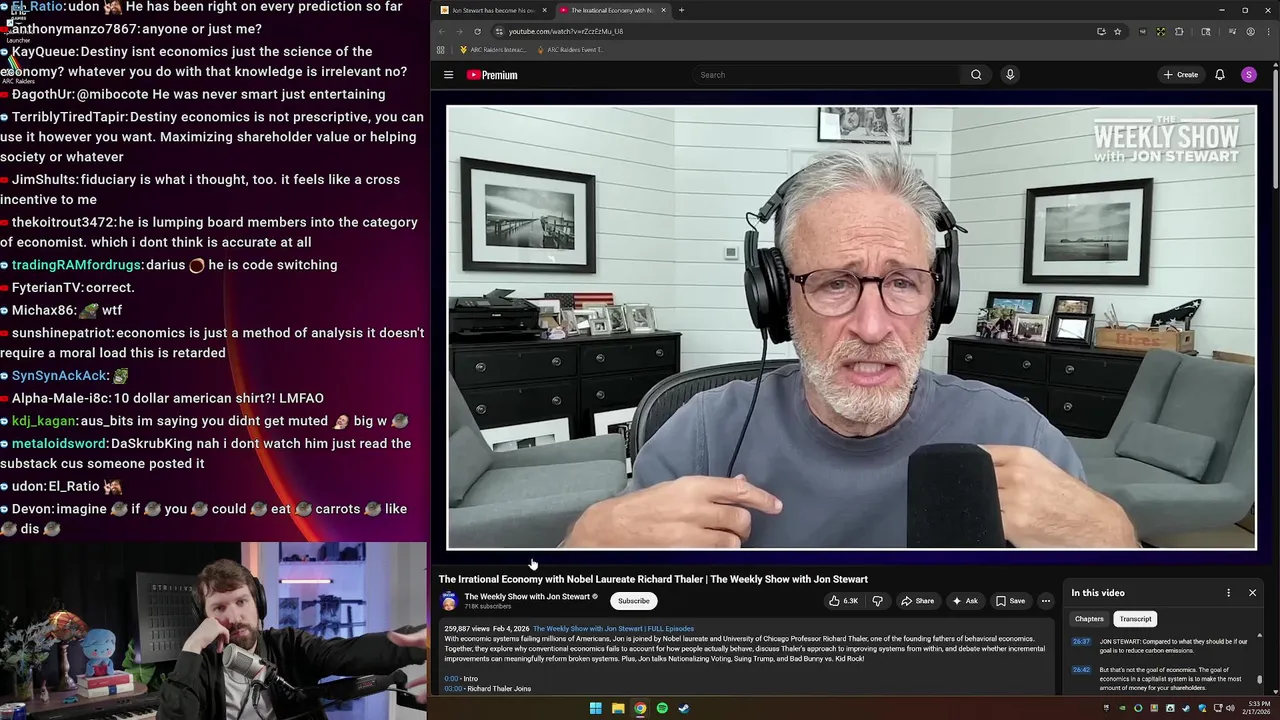
Task: Click the Ask button under the video
Action: [965, 601]
